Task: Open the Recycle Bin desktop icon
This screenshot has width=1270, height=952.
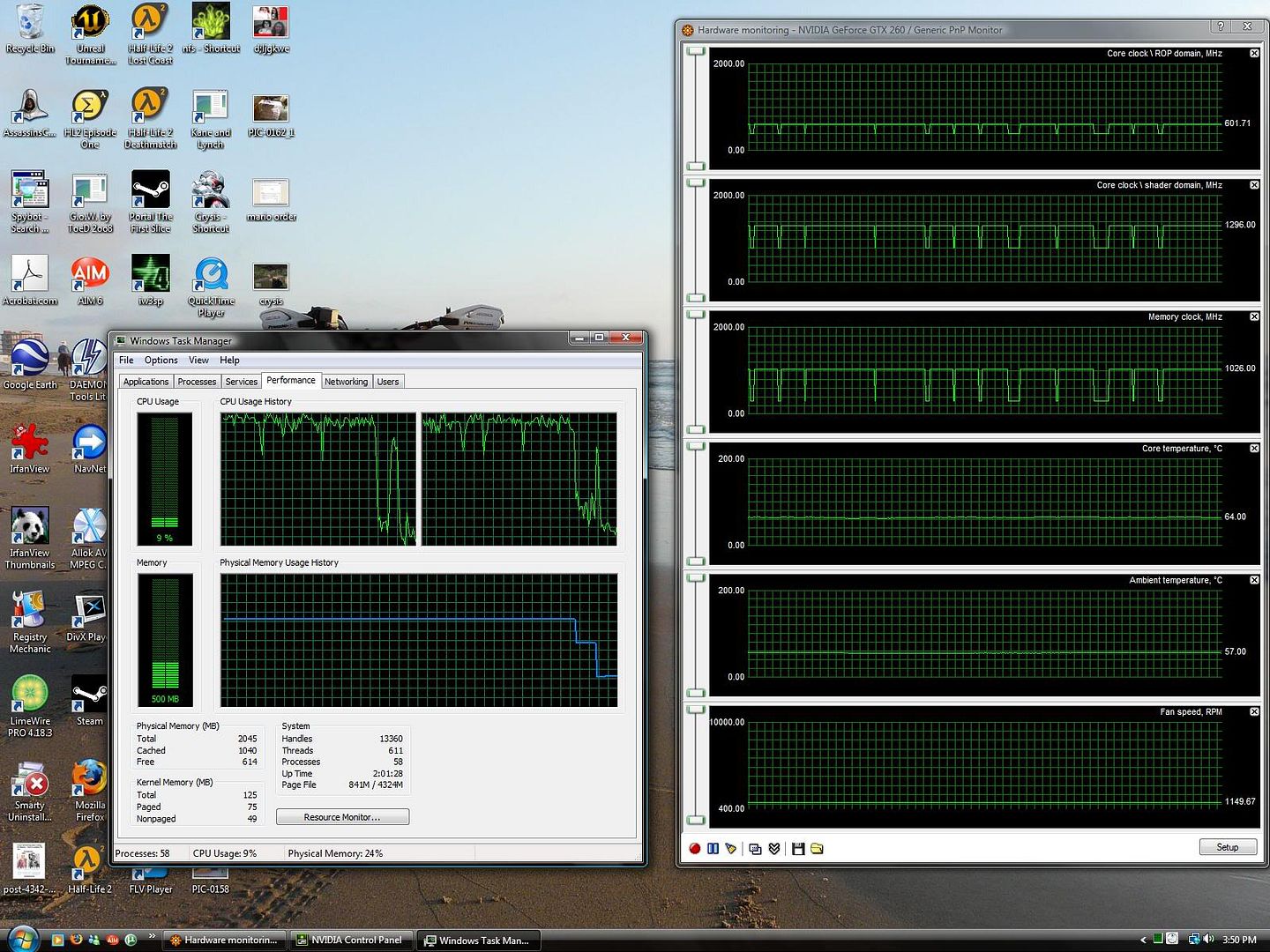Action: [30, 28]
